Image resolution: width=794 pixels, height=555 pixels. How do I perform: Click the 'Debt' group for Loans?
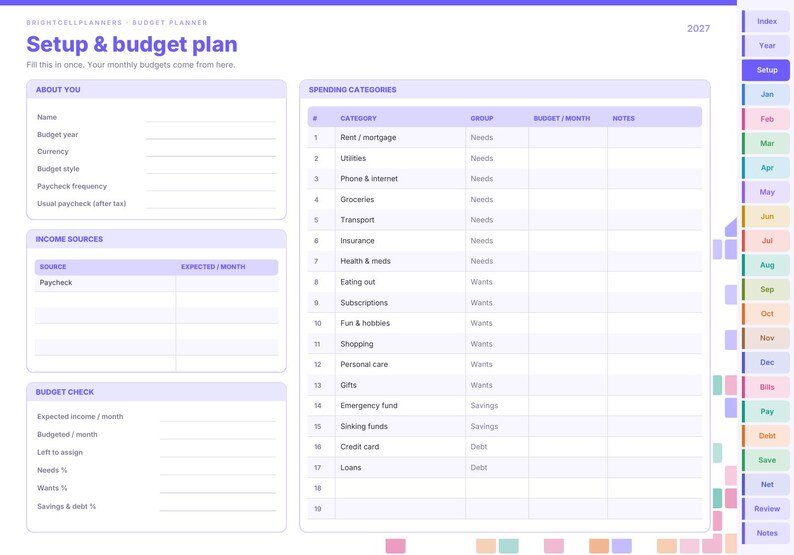[x=497, y=467]
